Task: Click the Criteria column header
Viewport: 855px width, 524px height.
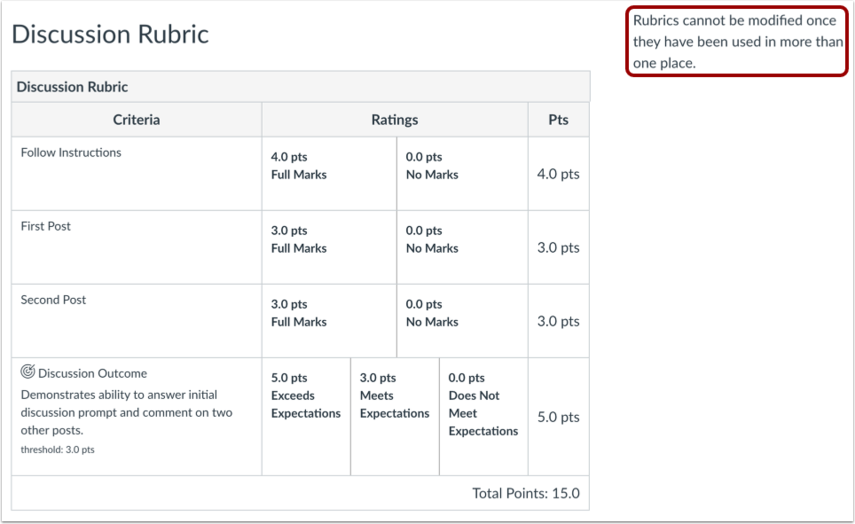Action: (x=136, y=120)
